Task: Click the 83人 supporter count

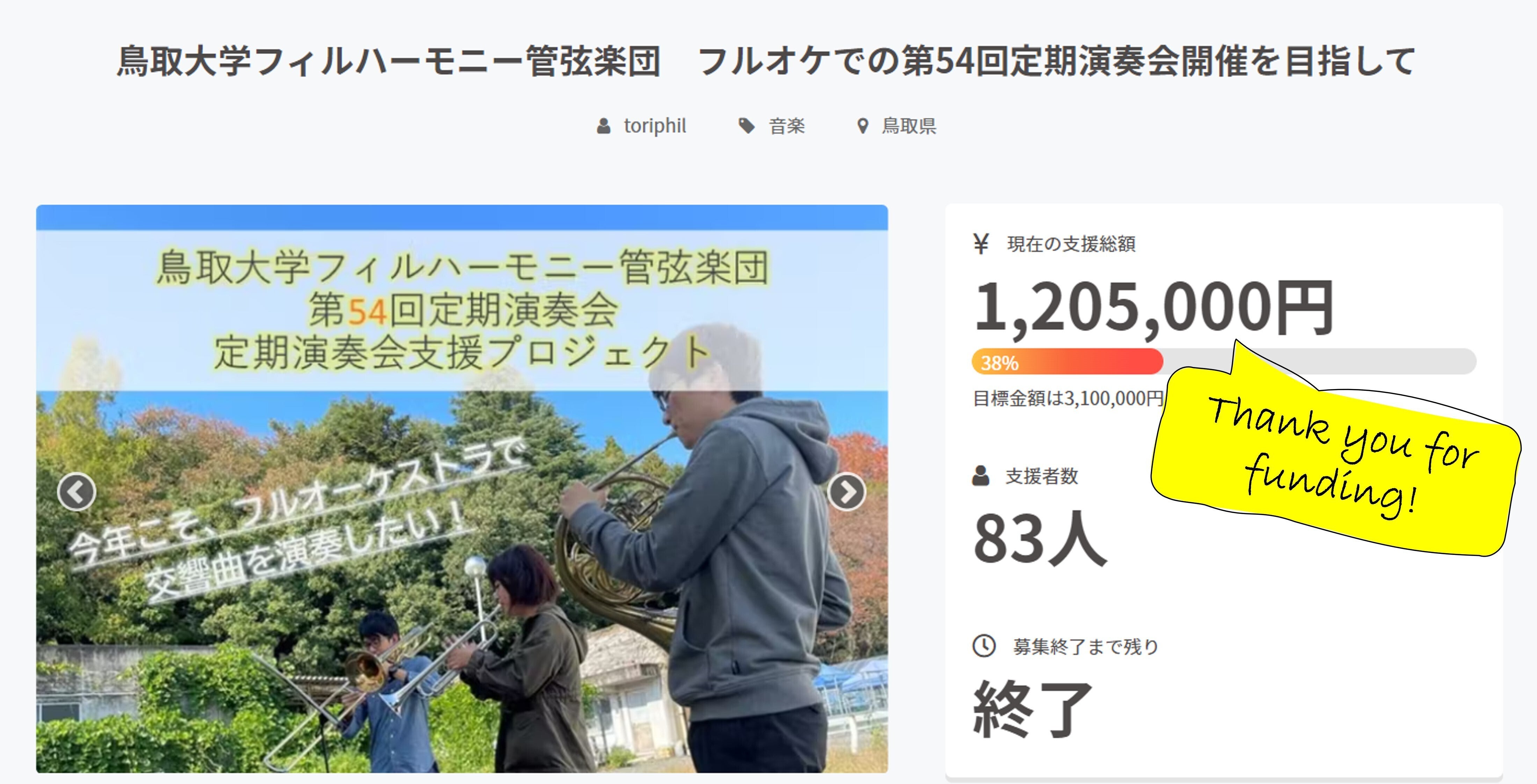Action: [x=1040, y=538]
